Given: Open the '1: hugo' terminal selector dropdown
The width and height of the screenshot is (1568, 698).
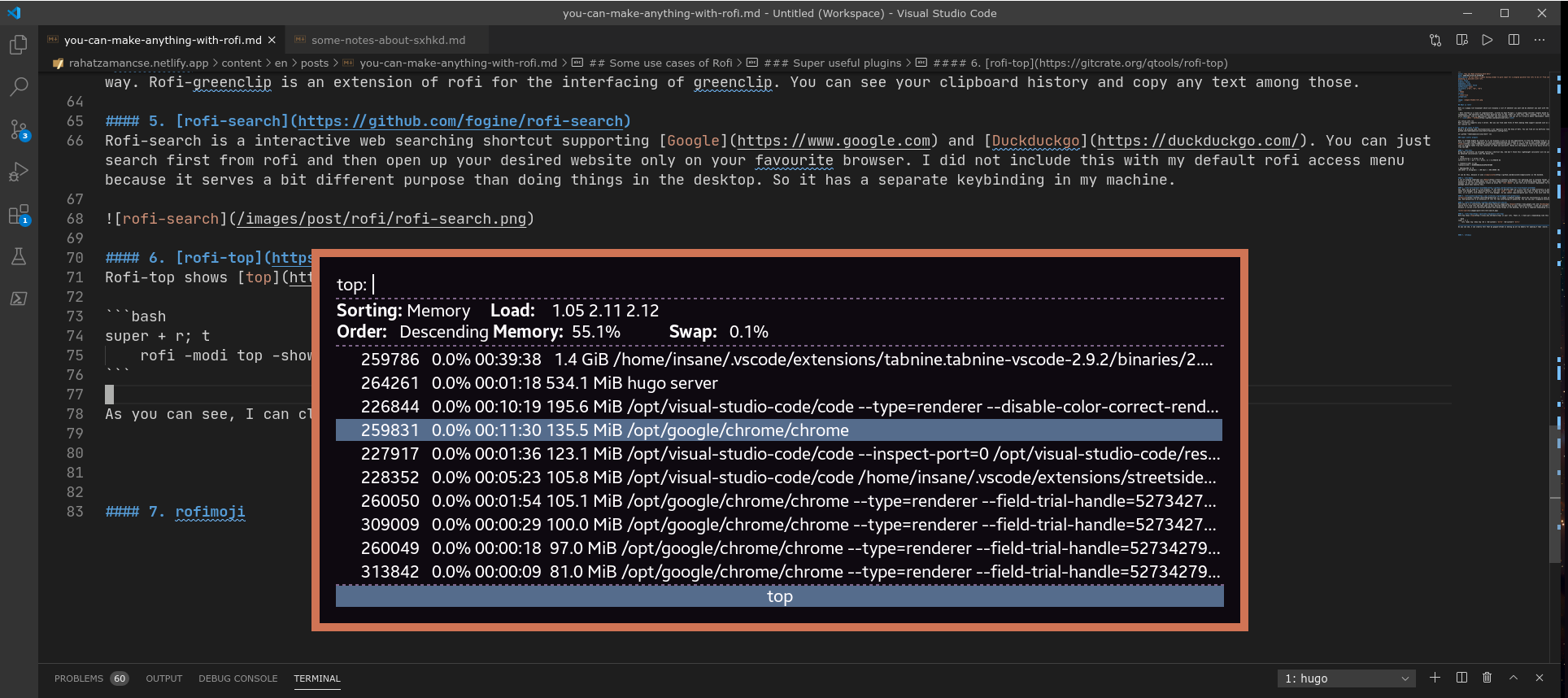Looking at the screenshot, I should click(x=1346, y=678).
